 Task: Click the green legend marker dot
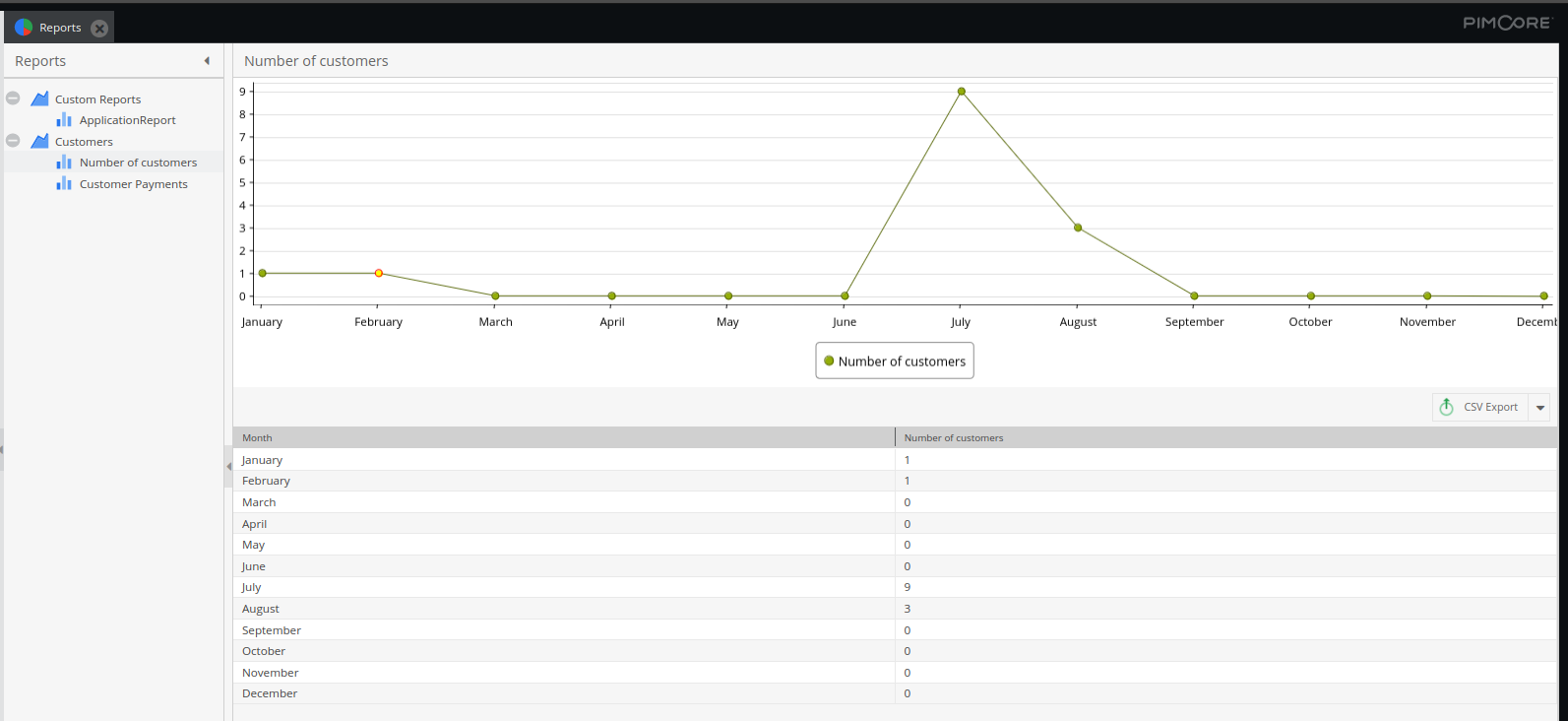pos(829,360)
